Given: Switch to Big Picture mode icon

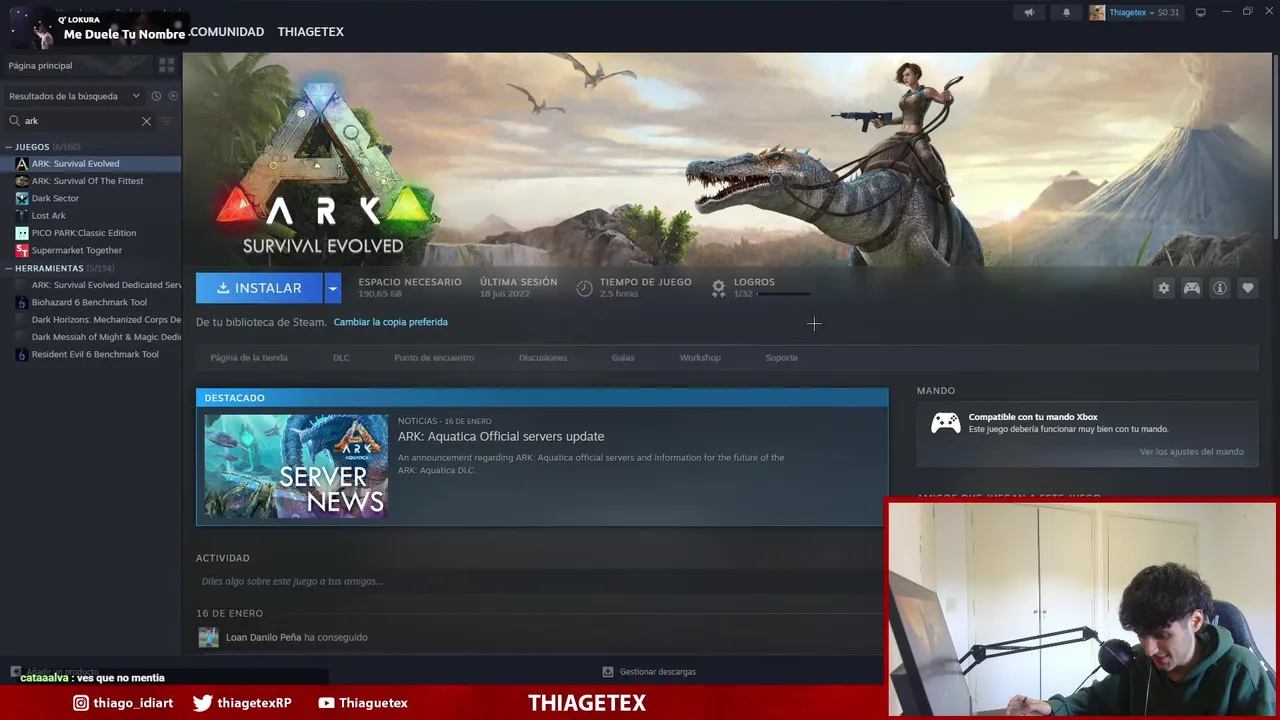Looking at the screenshot, I should (x=1200, y=12).
